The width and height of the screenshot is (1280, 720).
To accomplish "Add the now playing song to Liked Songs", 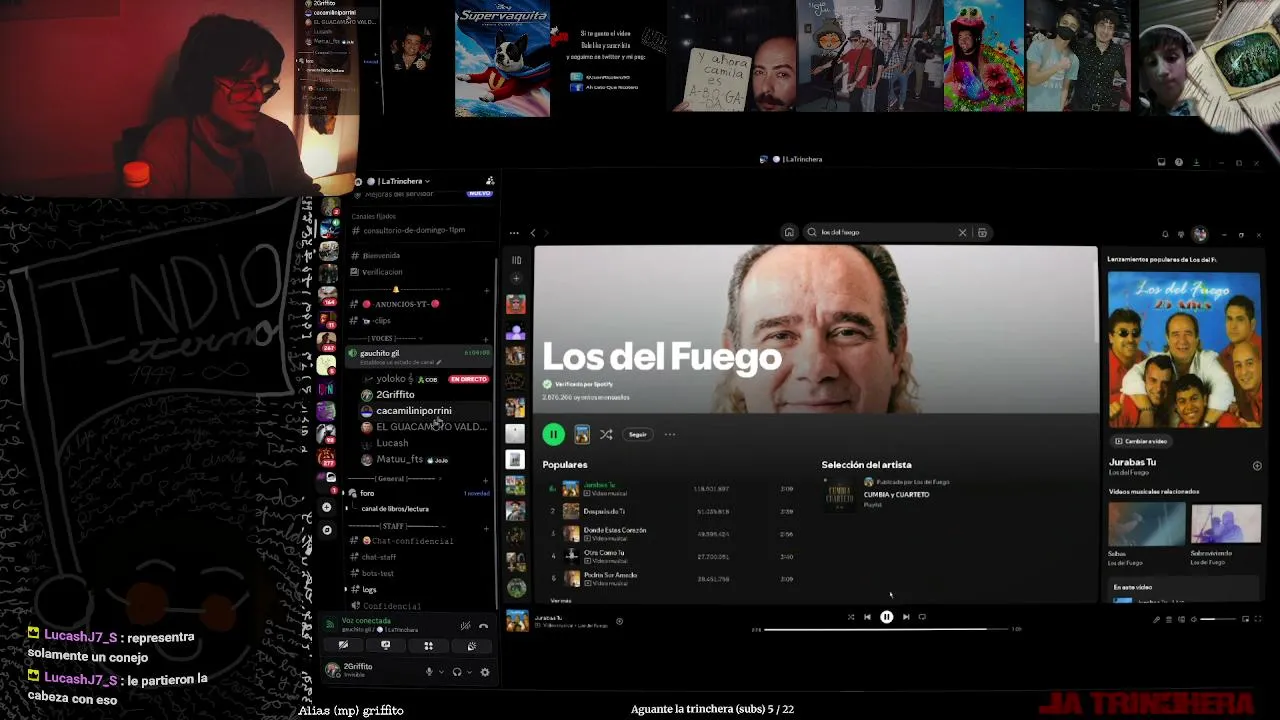I will [619, 621].
